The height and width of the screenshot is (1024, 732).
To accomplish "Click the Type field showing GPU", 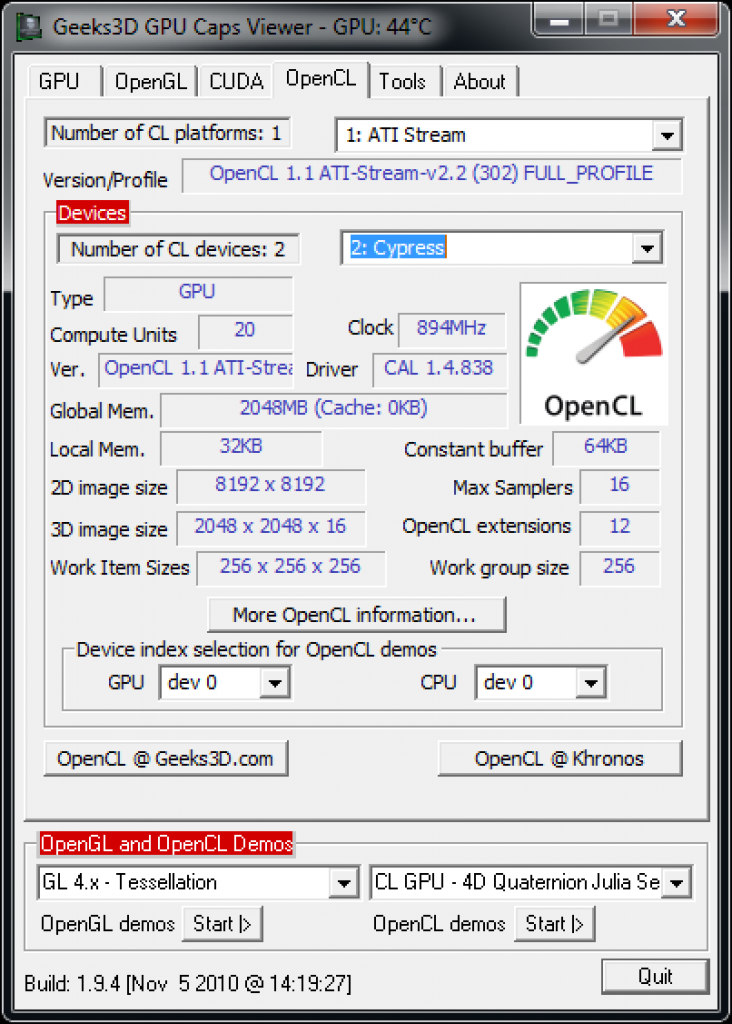I will [199, 293].
